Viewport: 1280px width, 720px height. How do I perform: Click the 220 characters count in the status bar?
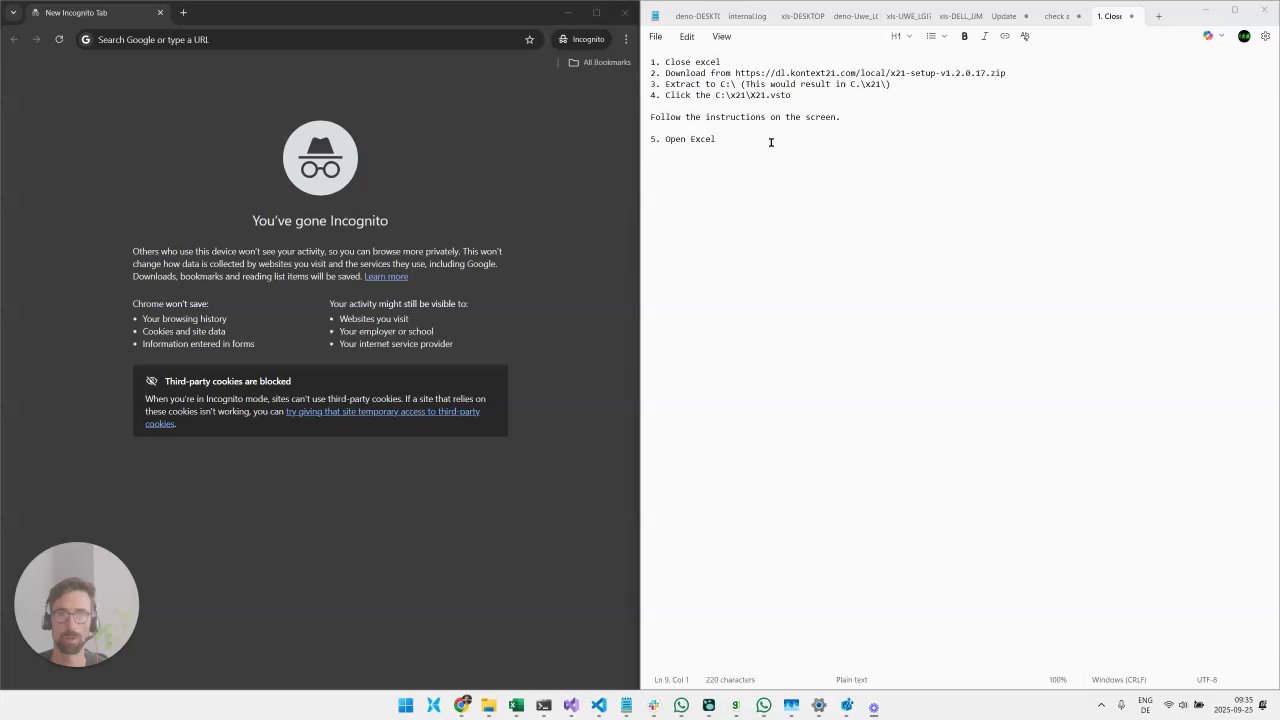730,680
